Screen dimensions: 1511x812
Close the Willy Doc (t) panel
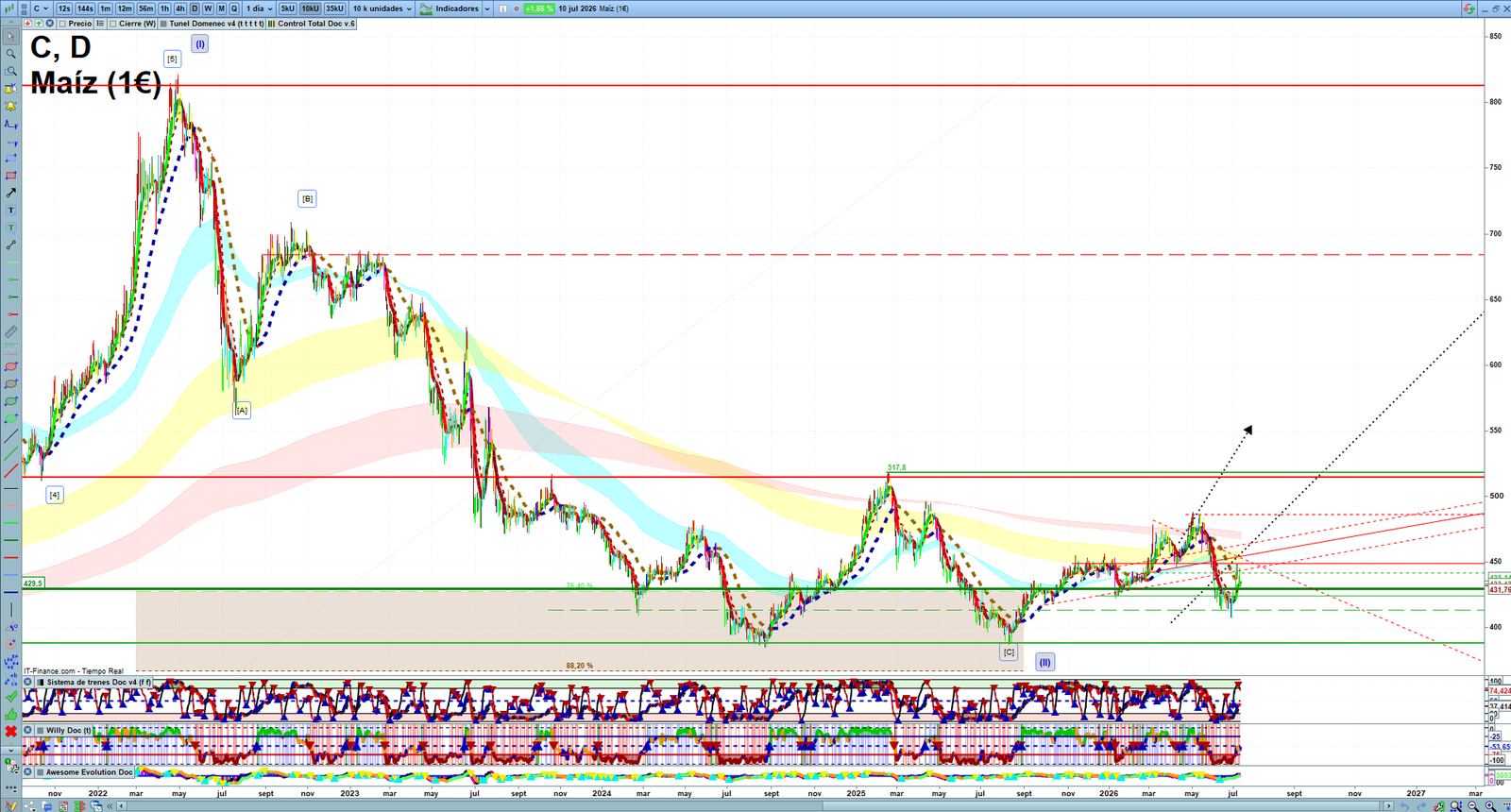point(27,730)
